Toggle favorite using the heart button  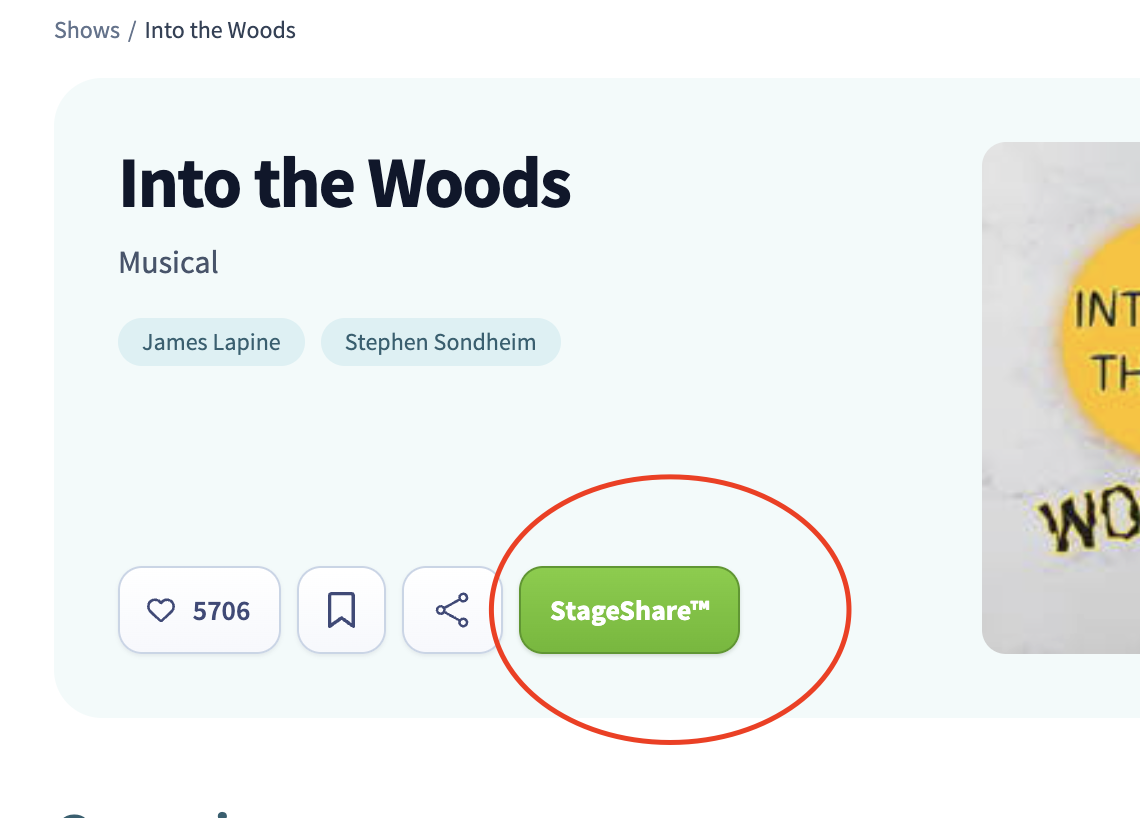tap(199, 610)
